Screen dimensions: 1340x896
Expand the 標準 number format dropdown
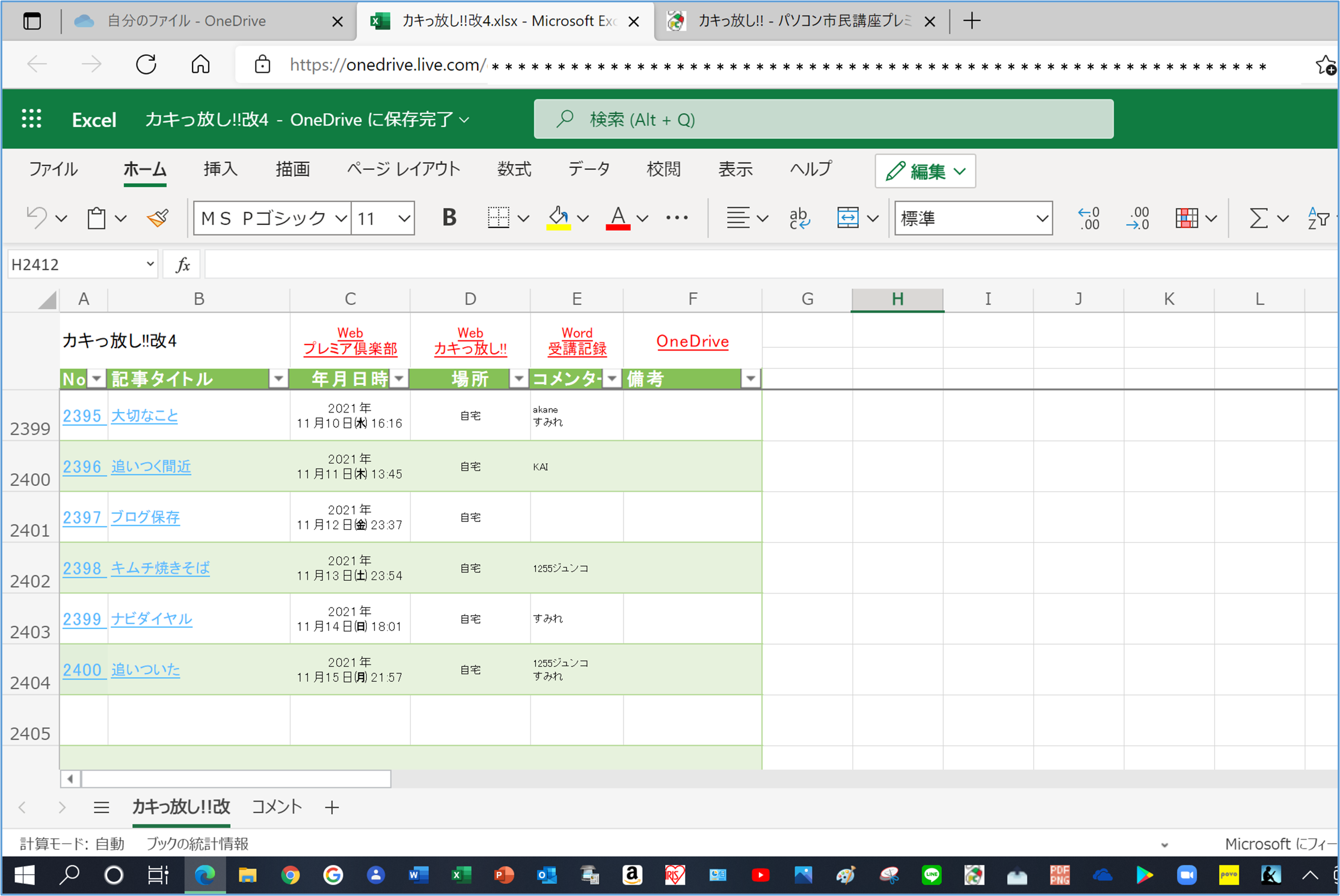coord(1042,218)
